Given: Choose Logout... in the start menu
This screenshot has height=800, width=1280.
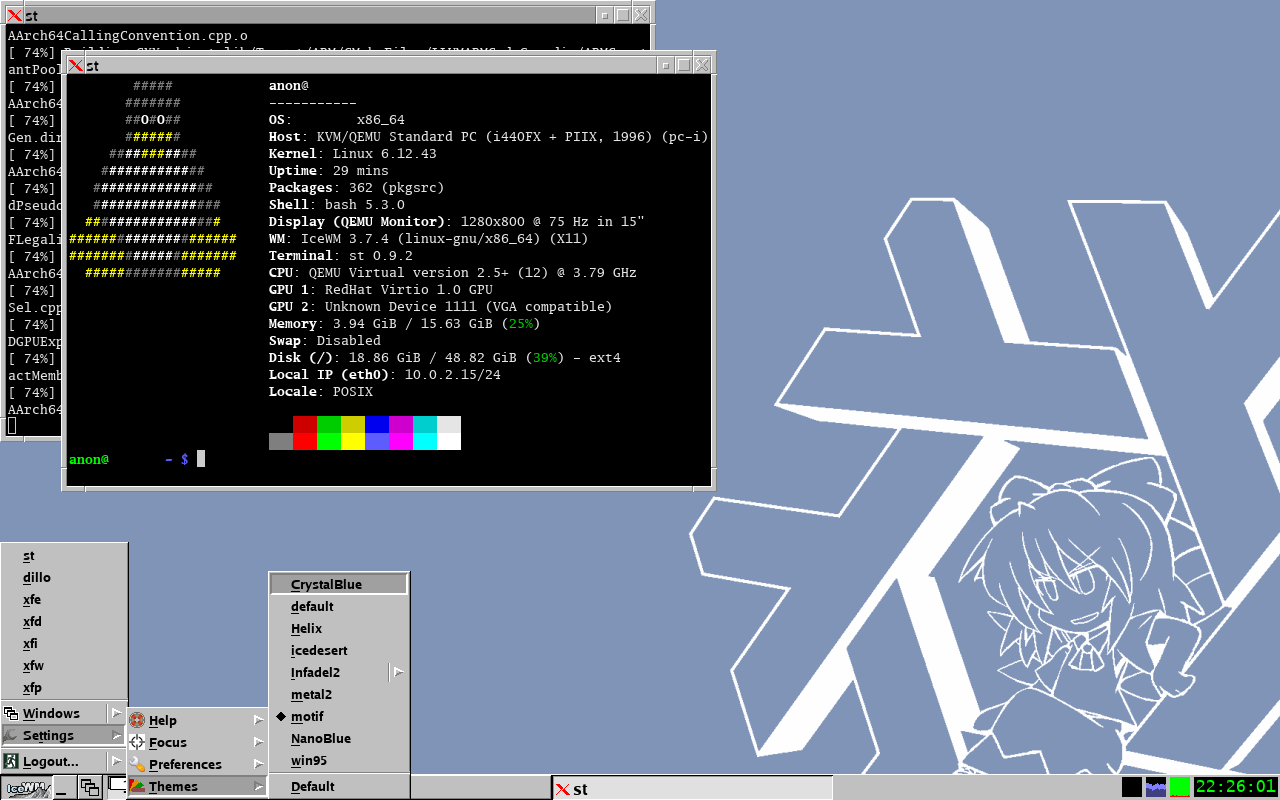Looking at the screenshot, I should point(64,761).
